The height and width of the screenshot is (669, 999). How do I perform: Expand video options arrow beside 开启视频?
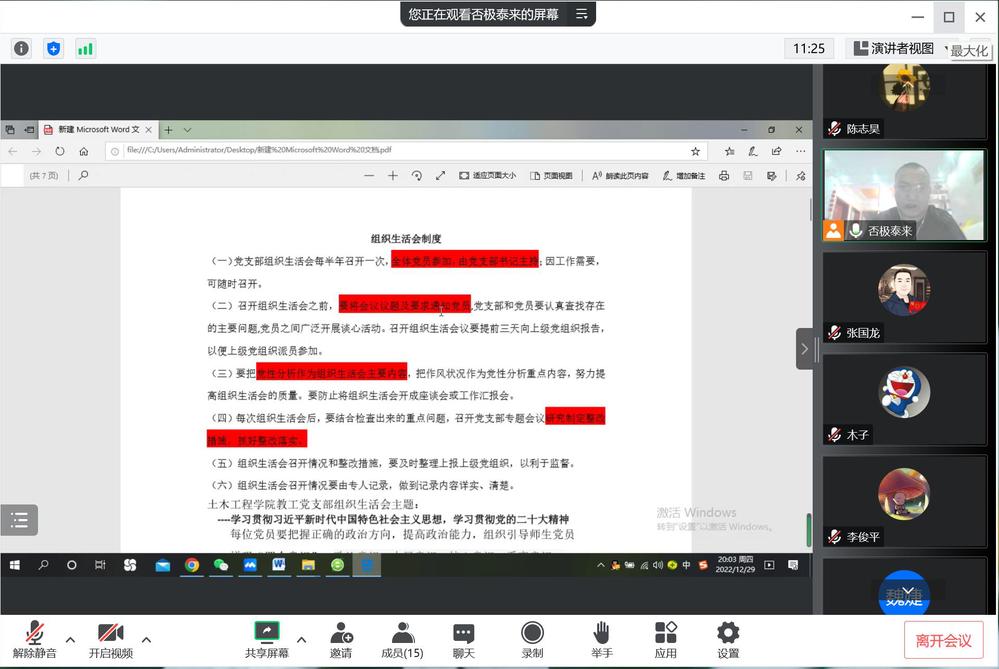point(146,639)
